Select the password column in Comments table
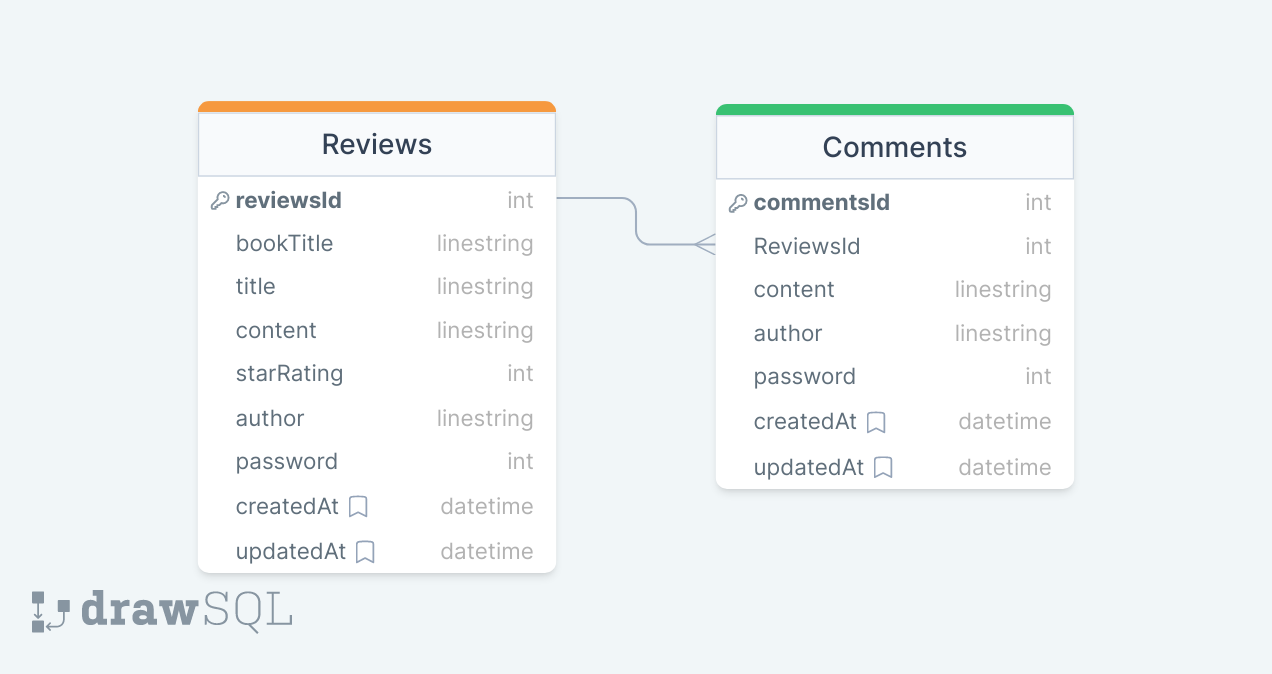Image resolution: width=1272 pixels, height=674 pixels. 805,377
